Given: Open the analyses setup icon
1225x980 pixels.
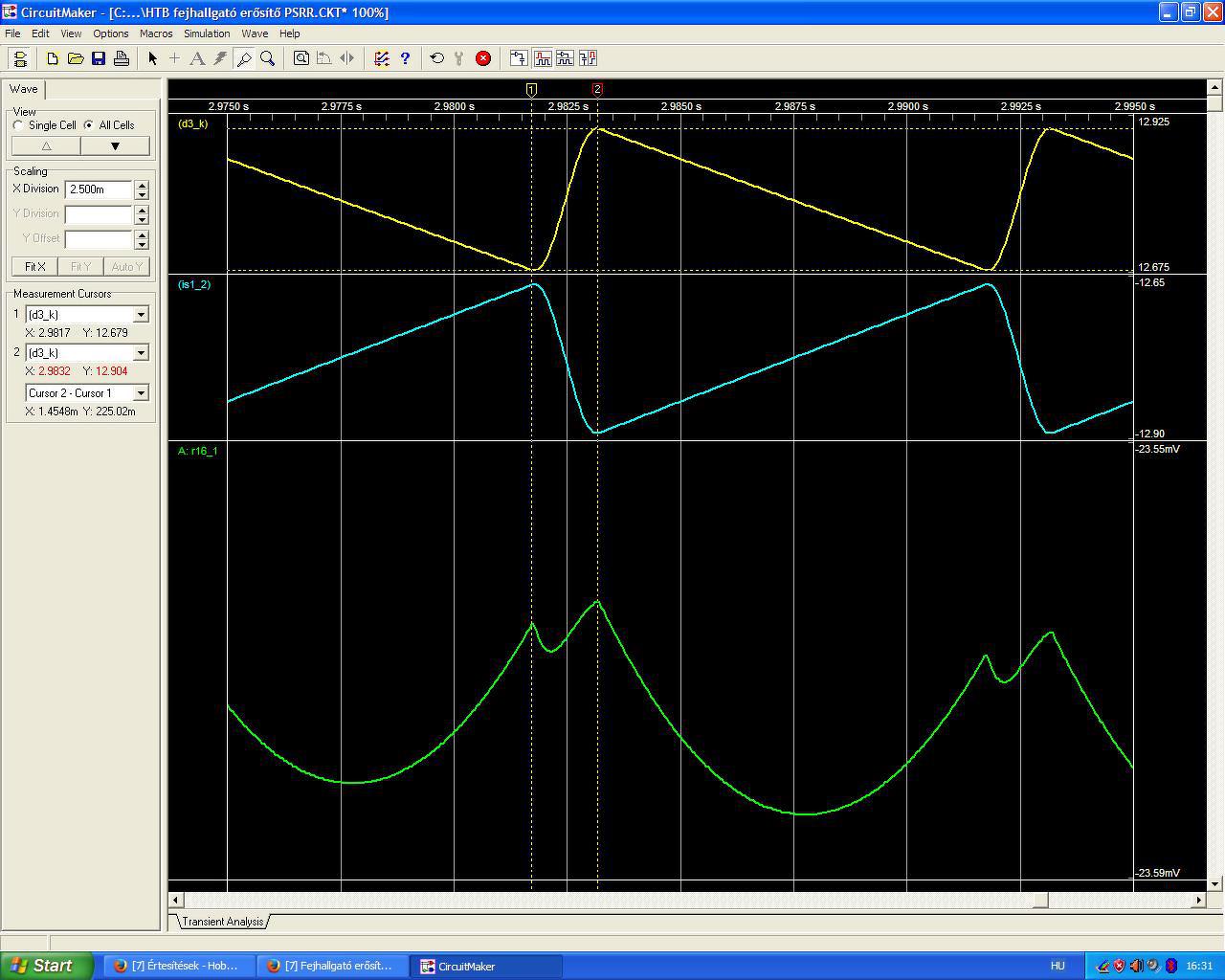Looking at the screenshot, I should 381,58.
